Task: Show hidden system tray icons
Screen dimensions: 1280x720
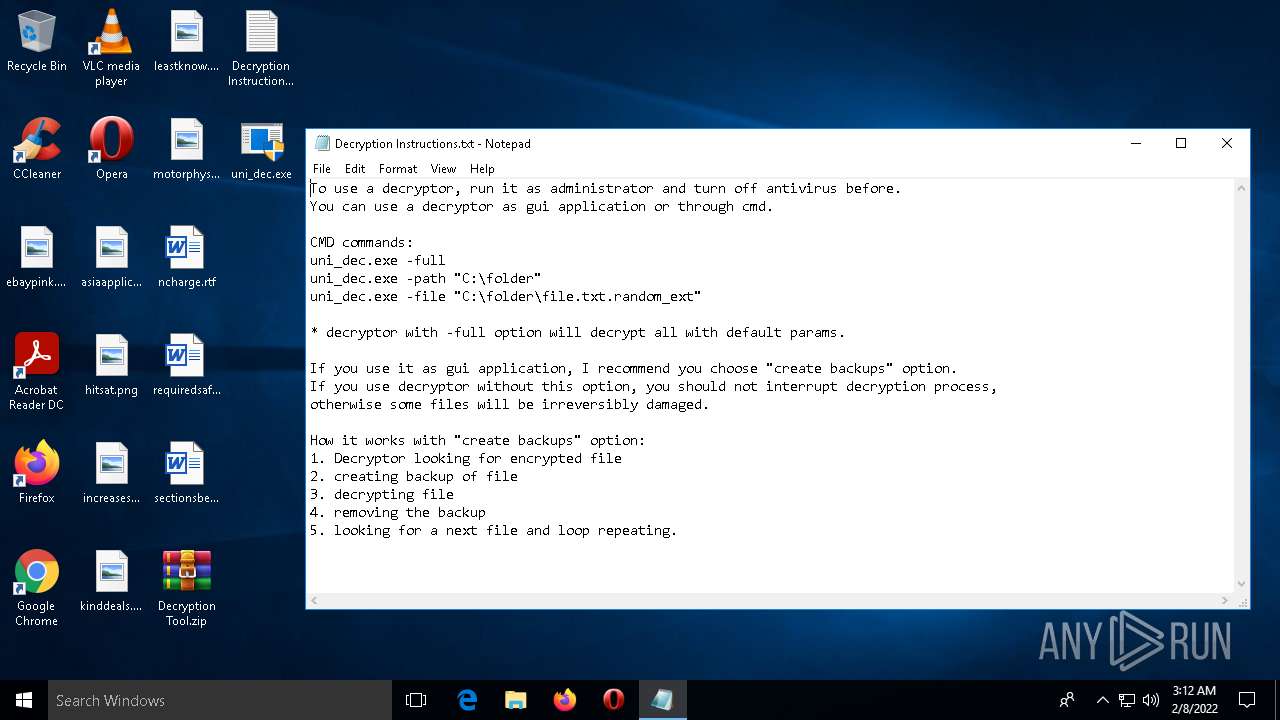Action: coord(1102,700)
